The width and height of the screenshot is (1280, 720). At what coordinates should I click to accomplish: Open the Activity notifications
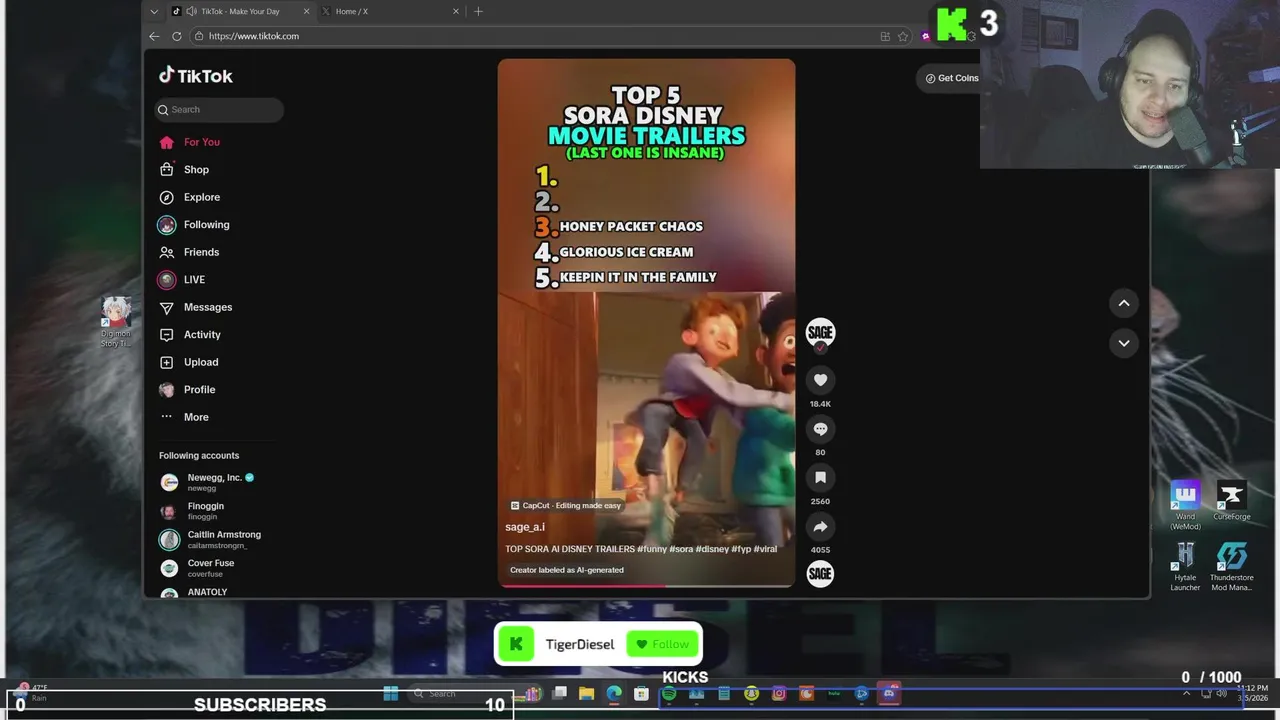coord(190,335)
